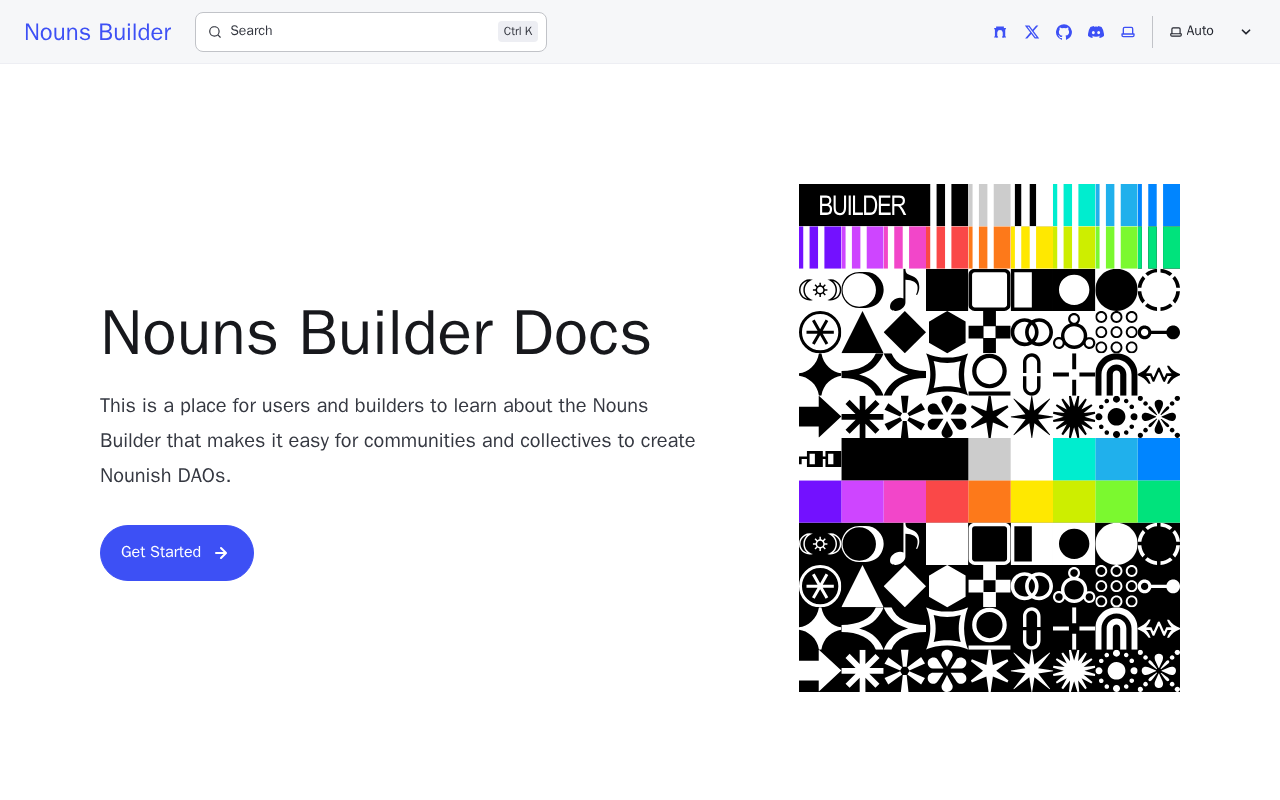
Task: Open the Auto theme selector
Action: [1211, 32]
